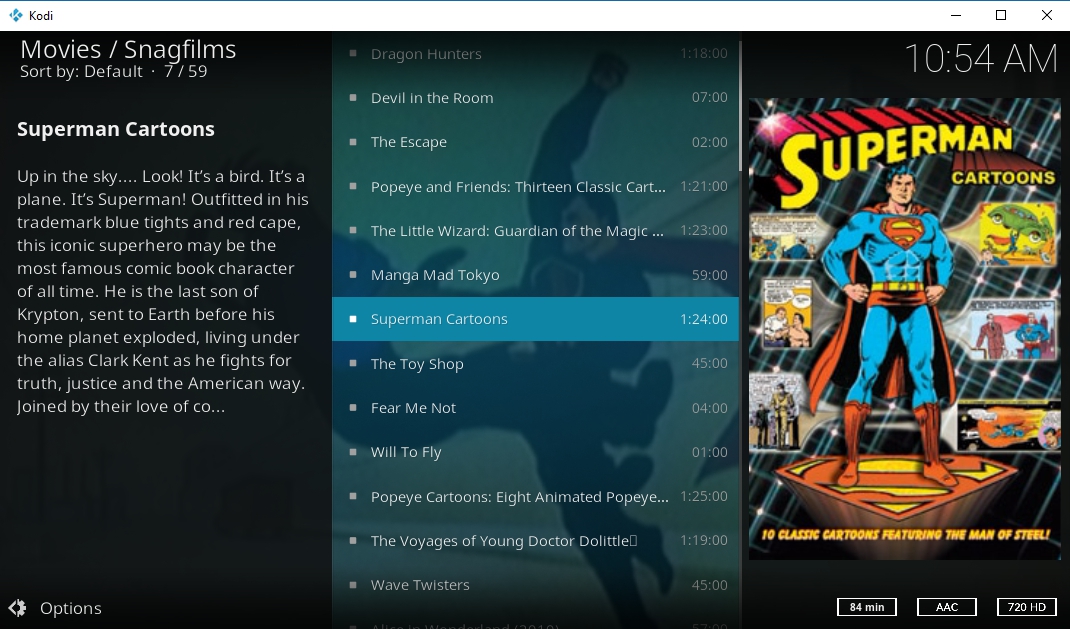This screenshot has height=629, width=1070.
Task: Click the 1:24:00 duration of Superman Cartoons
Action: [x=704, y=319]
